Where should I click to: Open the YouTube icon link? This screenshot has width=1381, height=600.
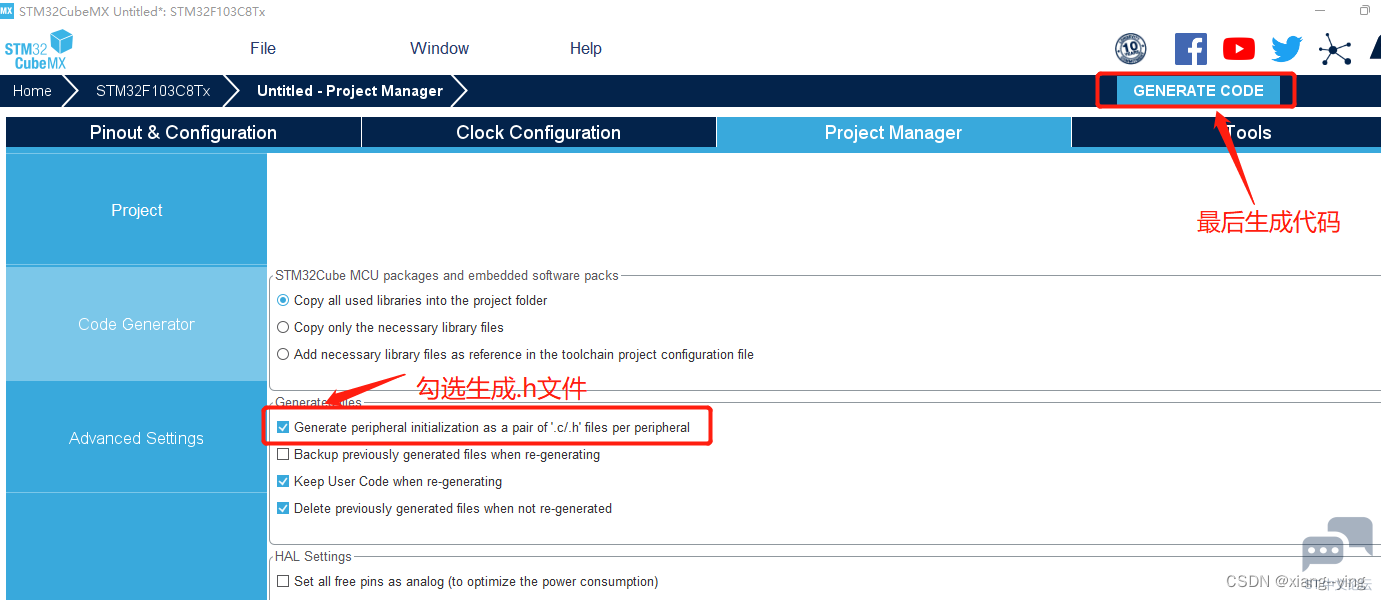(x=1238, y=49)
